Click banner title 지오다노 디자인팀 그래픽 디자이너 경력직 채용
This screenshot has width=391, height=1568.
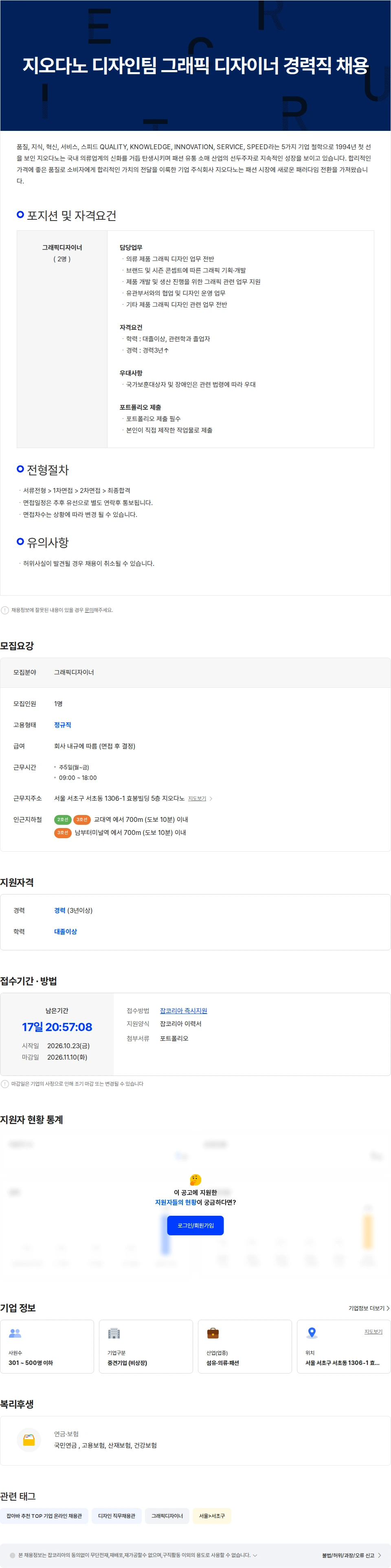click(196, 65)
